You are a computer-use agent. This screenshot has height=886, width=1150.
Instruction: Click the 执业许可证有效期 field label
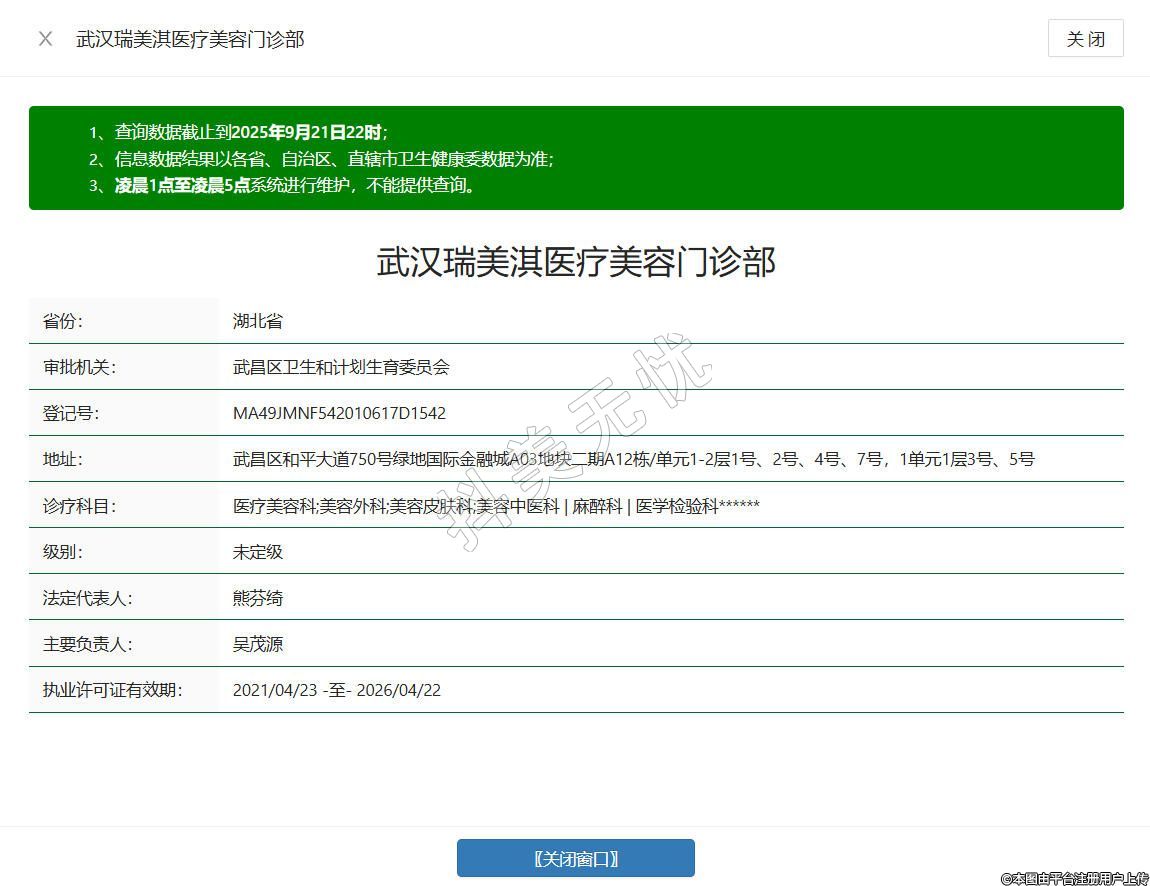tap(112, 690)
